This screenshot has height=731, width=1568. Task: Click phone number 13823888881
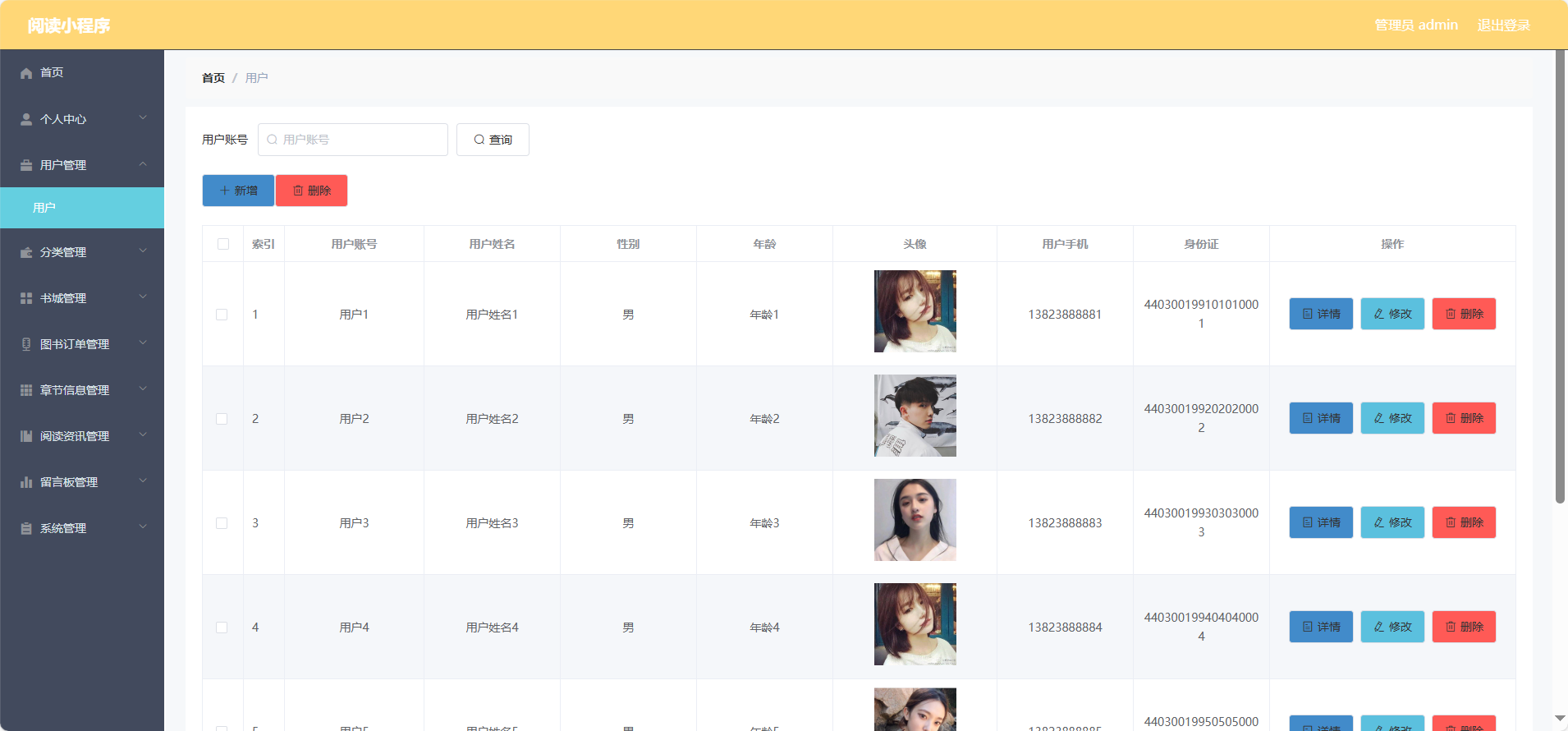[1065, 315]
